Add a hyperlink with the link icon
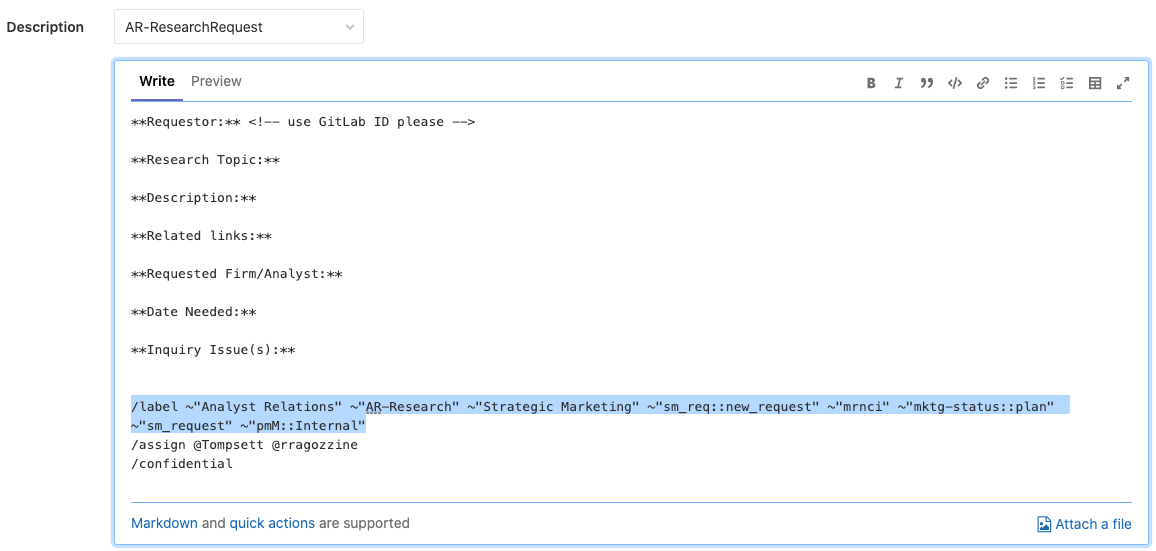This screenshot has width=1156, height=551. (x=983, y=83)
